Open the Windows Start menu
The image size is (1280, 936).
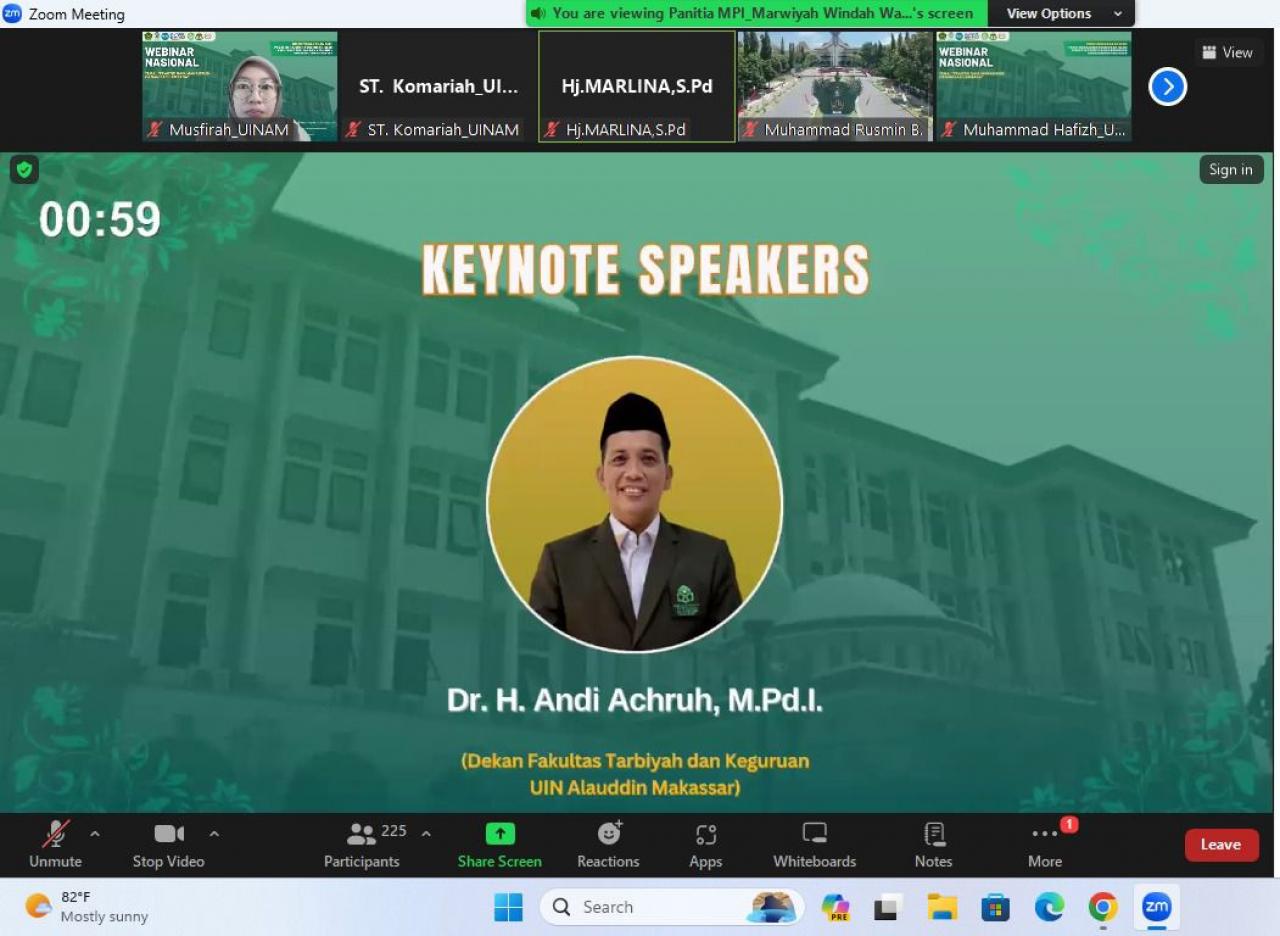coord(509,907)
